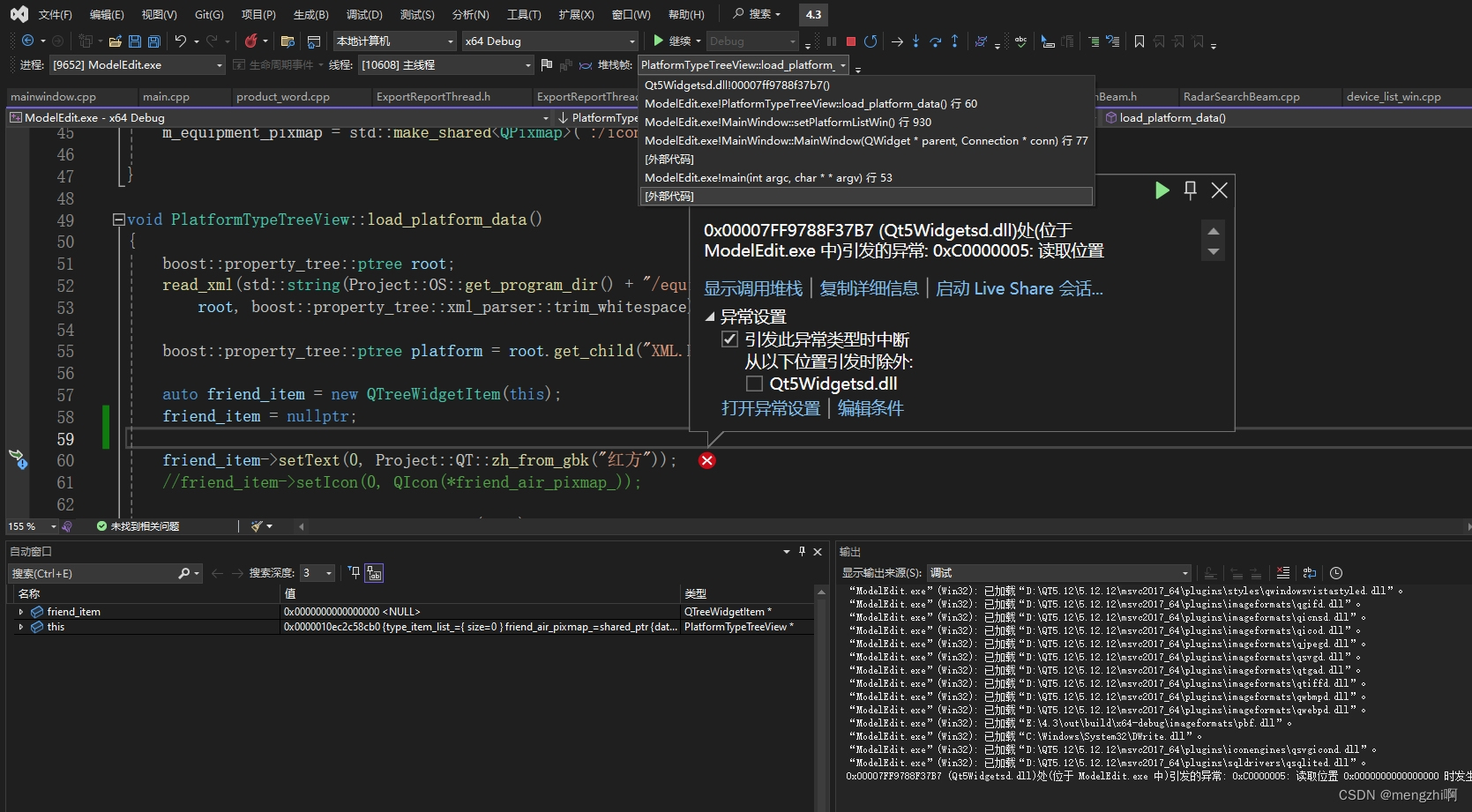Toggle word wrap in output panel
1472x812 pixels.
pos(1309,572)
